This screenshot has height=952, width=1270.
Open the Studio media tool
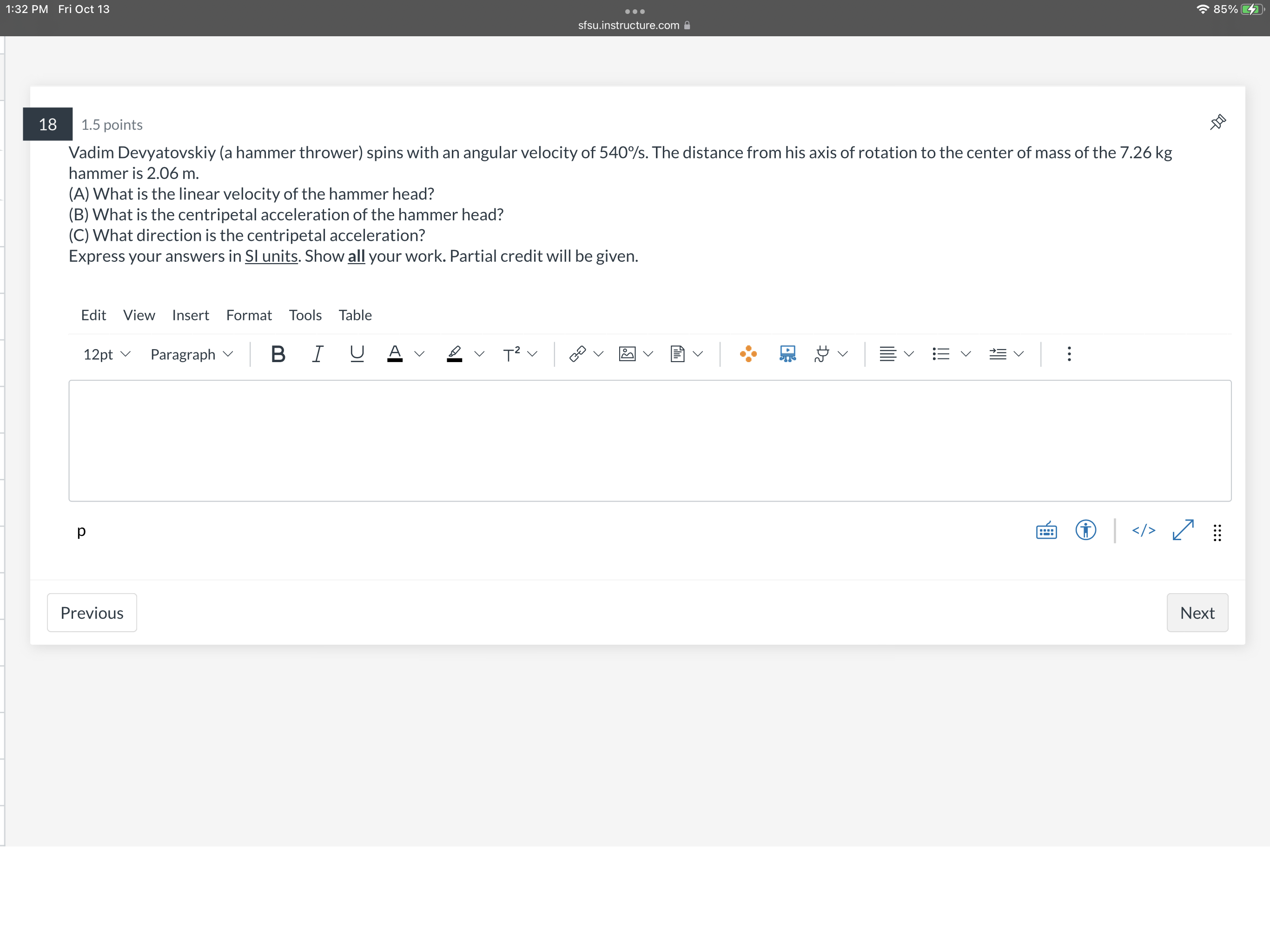coord(787,354)
